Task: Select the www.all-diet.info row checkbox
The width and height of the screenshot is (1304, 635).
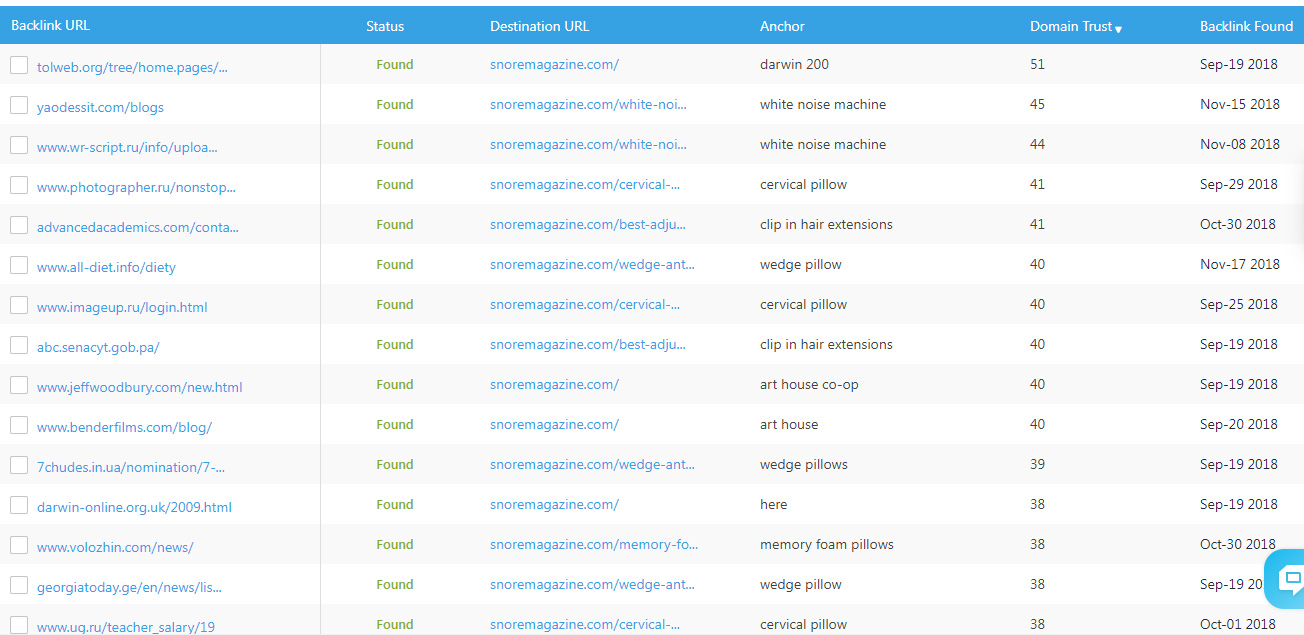Action: (x=19, y=265)
